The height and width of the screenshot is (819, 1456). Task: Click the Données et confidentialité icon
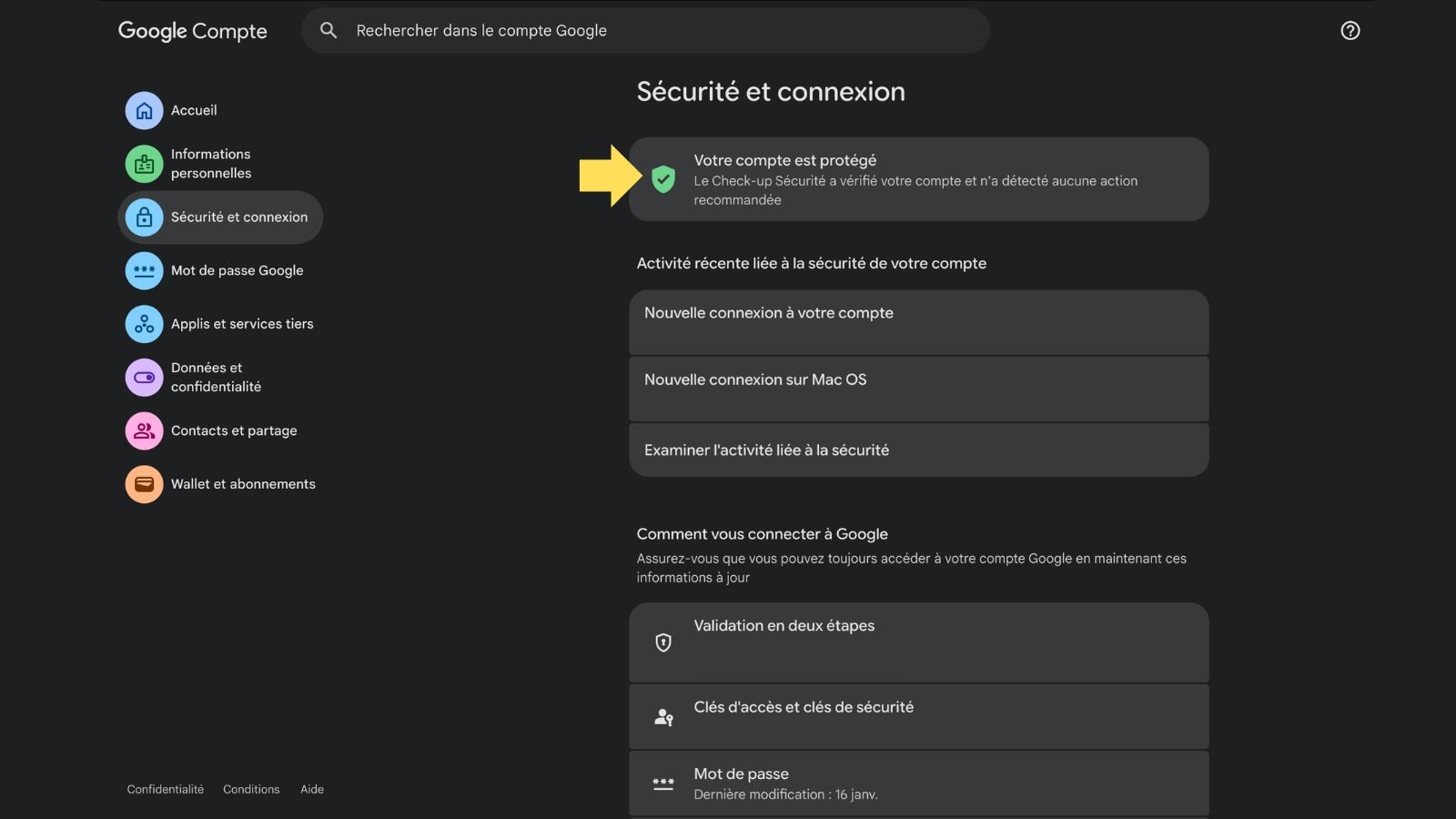(144, 377)
